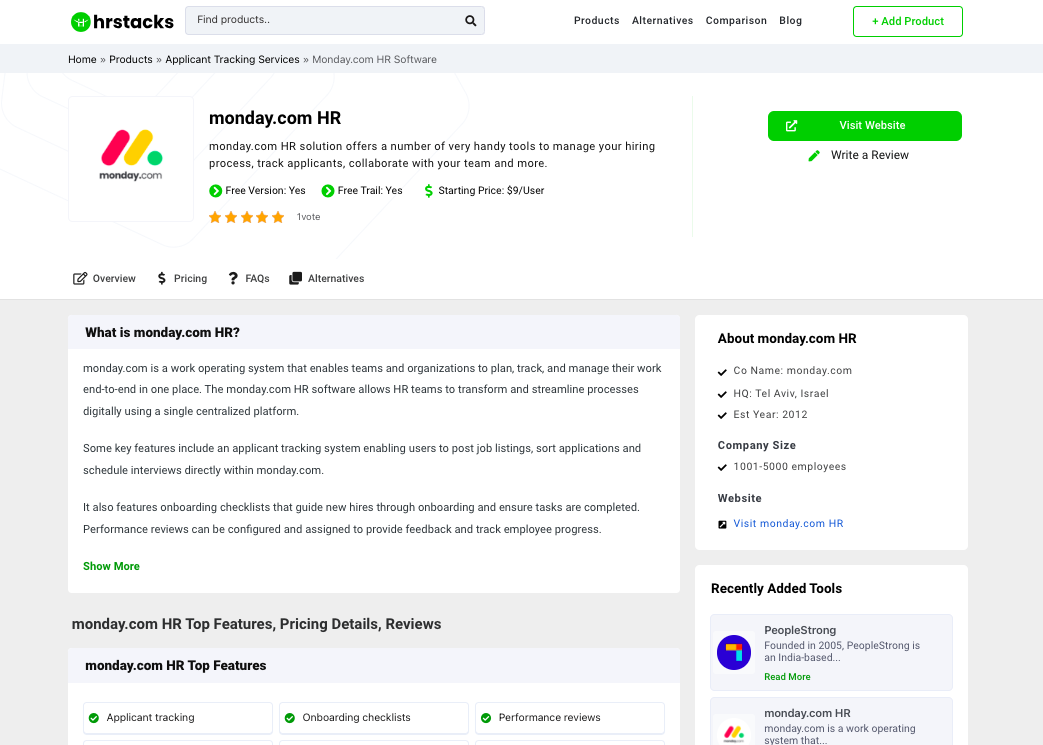Click the external-link icon on Visit Website
The width and height of the screenshot is (1043, 745).
(x=791, y=126)
